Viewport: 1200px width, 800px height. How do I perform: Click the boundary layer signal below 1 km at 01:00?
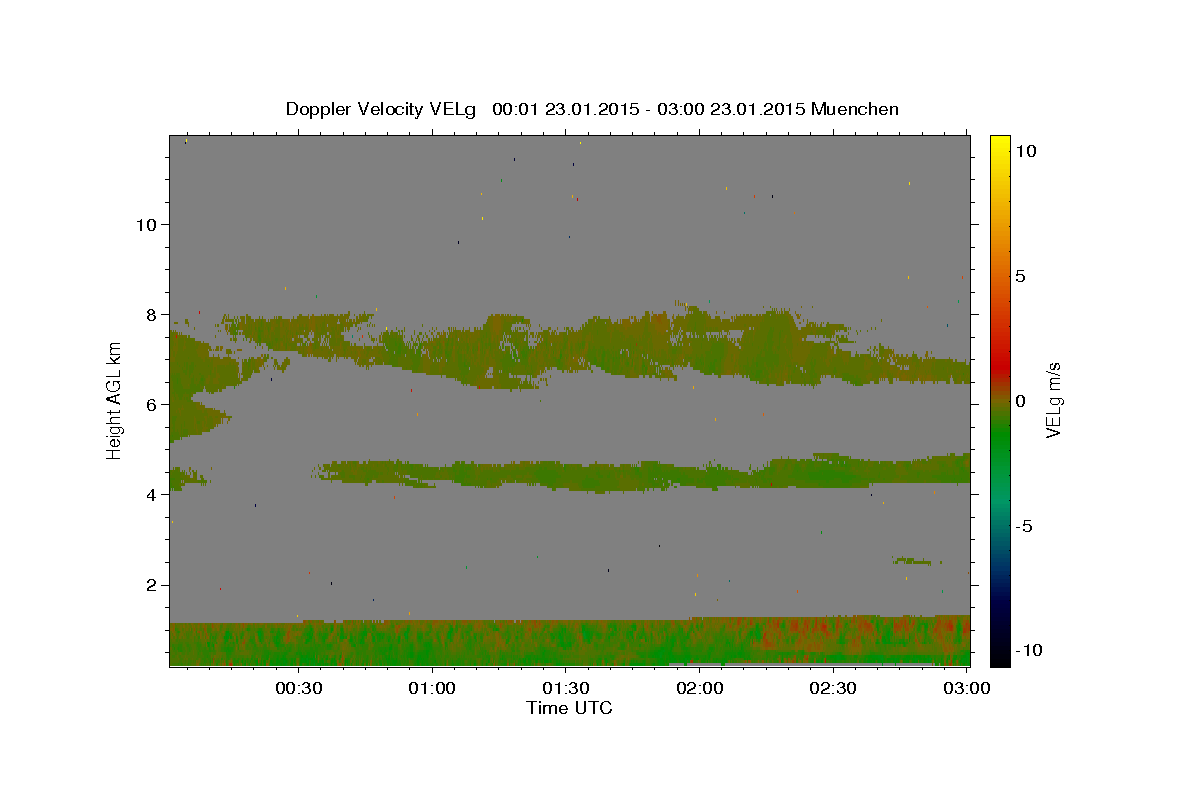[x=432, y=645]
